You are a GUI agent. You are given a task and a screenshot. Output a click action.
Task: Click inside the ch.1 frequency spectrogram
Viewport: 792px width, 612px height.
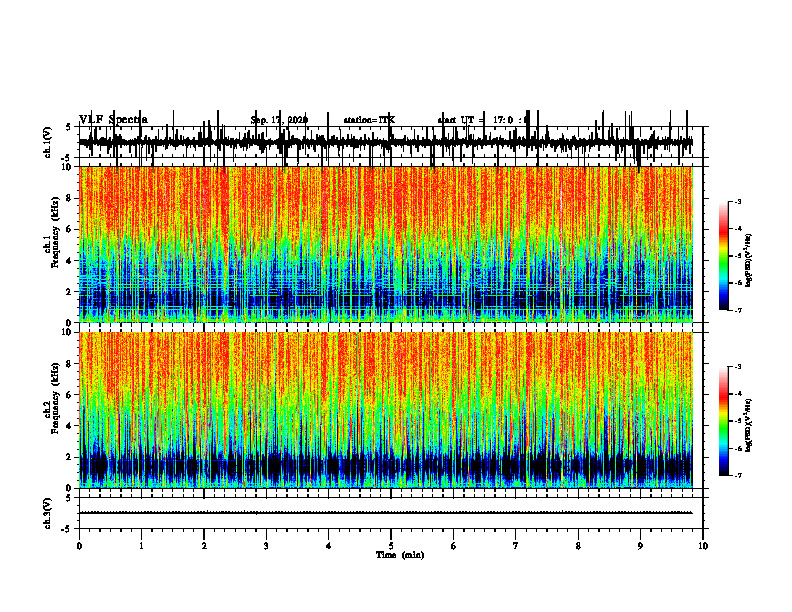tap(386, 244)
